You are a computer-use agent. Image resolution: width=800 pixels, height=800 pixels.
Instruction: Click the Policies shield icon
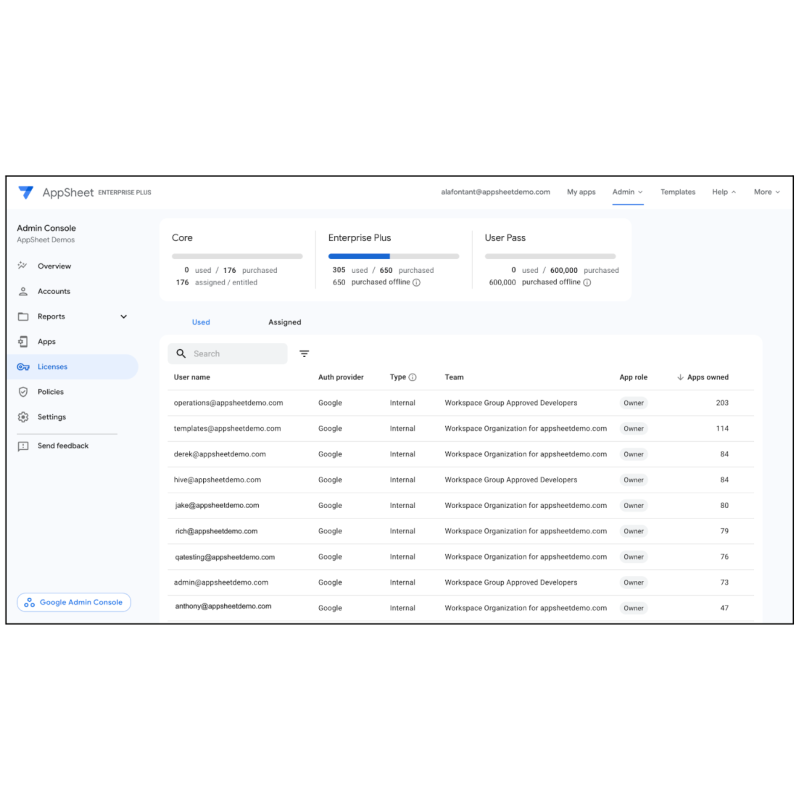[23, 392]
